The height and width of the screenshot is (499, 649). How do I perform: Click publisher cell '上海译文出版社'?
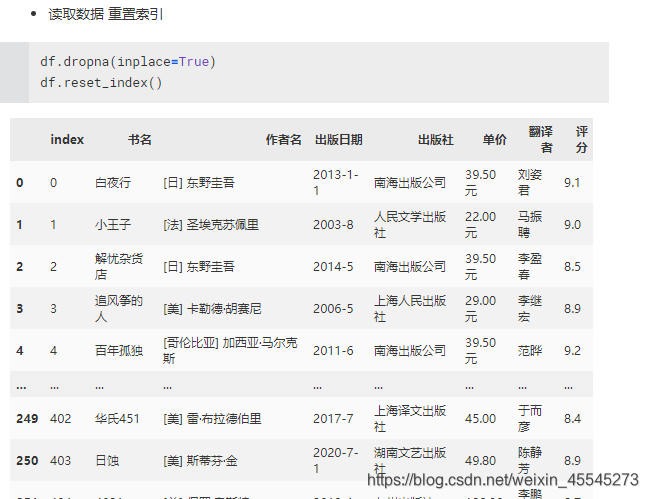[410, 418]
